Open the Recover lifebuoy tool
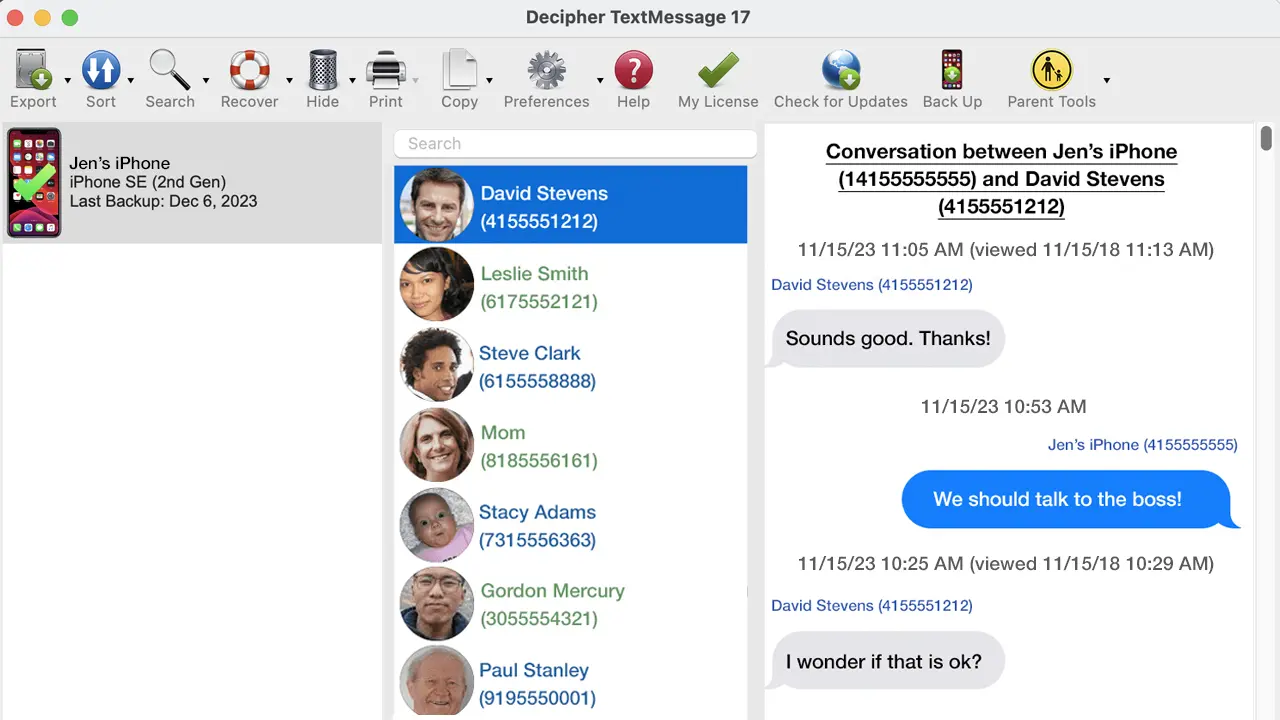The width and height of the screenshot is (1280, 720). coord(249,71)
